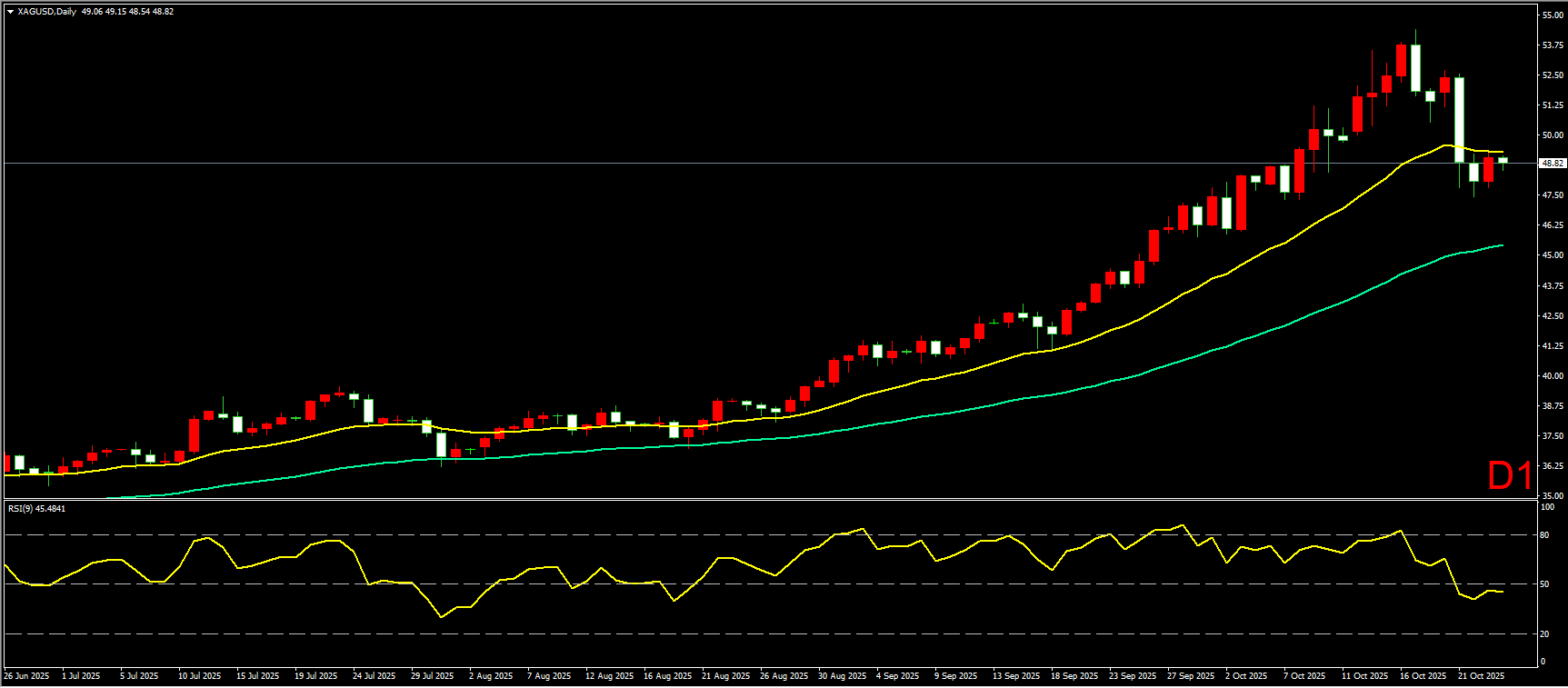
Task: Click the RSI 20 level on scale
Action: pos(1544,634)
